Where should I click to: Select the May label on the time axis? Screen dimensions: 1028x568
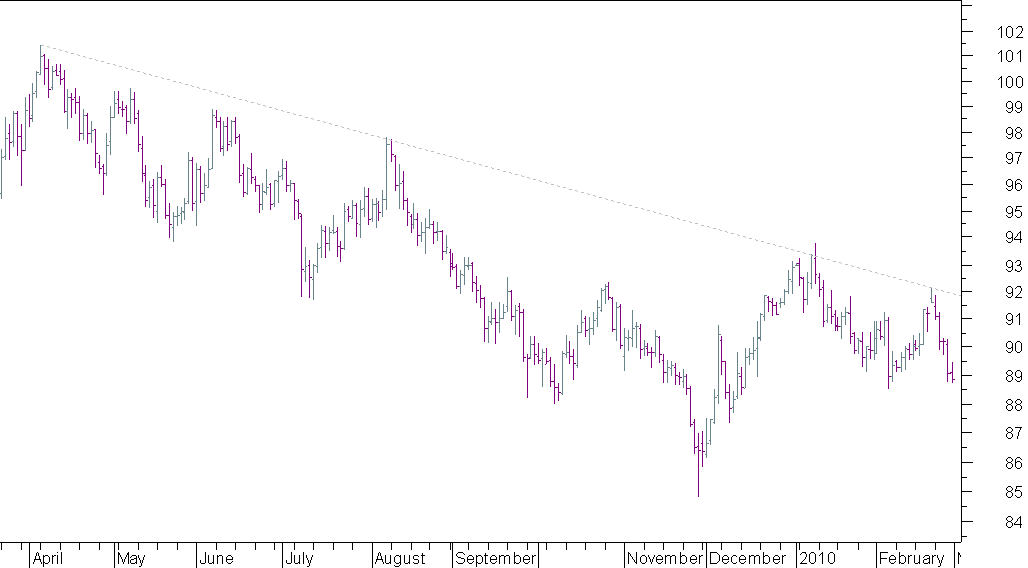[131, 558]
